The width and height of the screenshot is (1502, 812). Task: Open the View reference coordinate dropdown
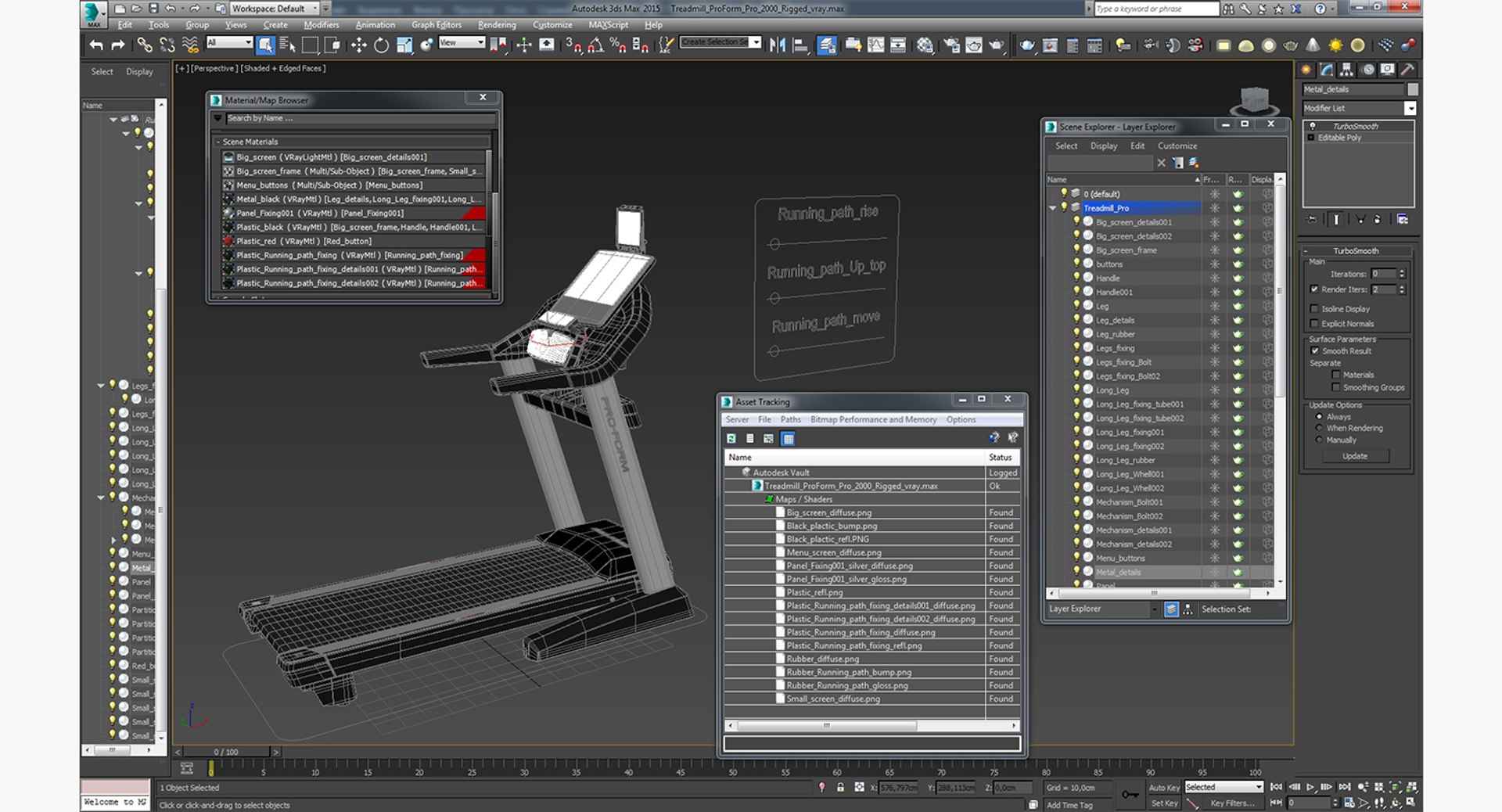pyautogui.click(x=462, y=42)
